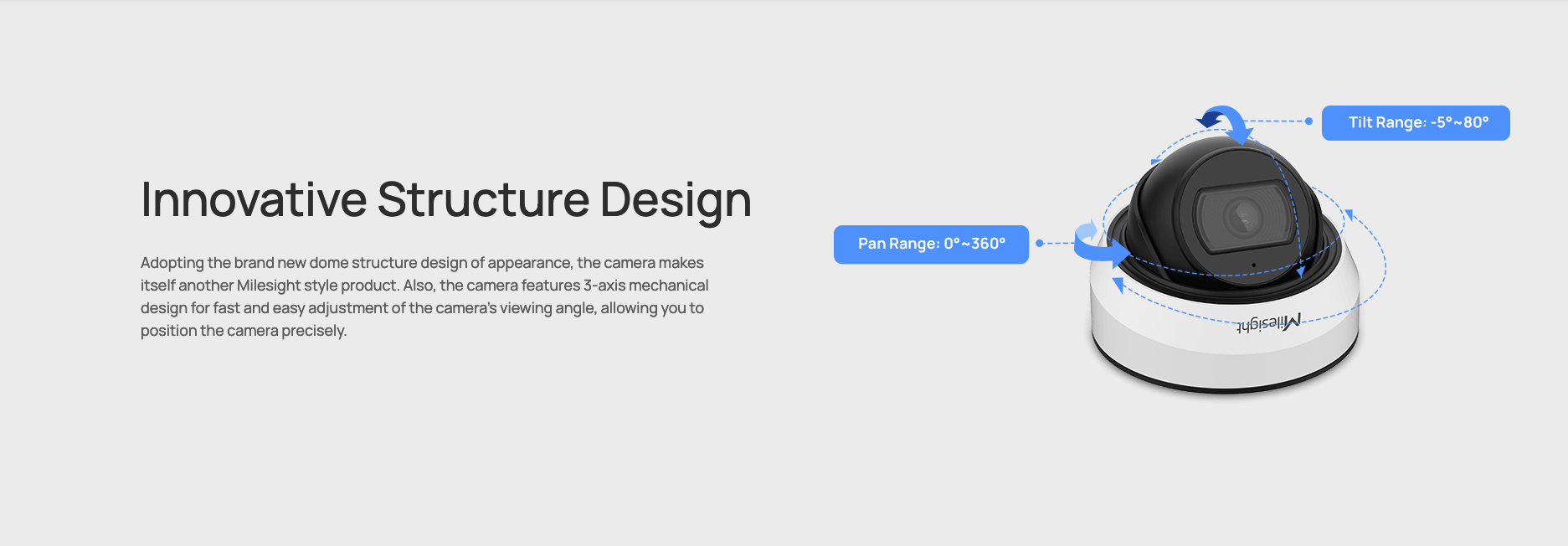Select the curved pan rotation arrow icon

tap(1101, 243)
